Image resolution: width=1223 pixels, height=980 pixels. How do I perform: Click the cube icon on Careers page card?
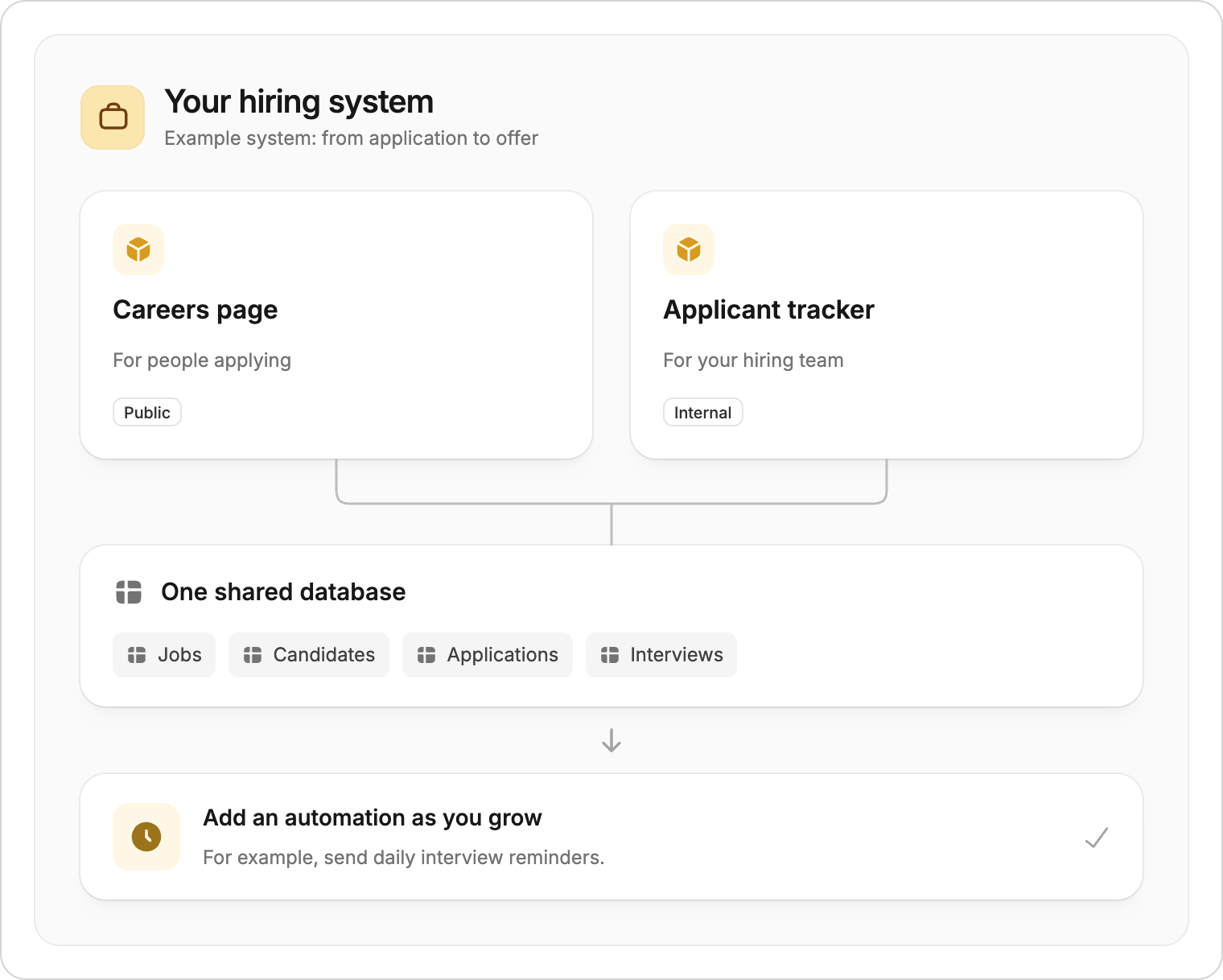point(138,249)
